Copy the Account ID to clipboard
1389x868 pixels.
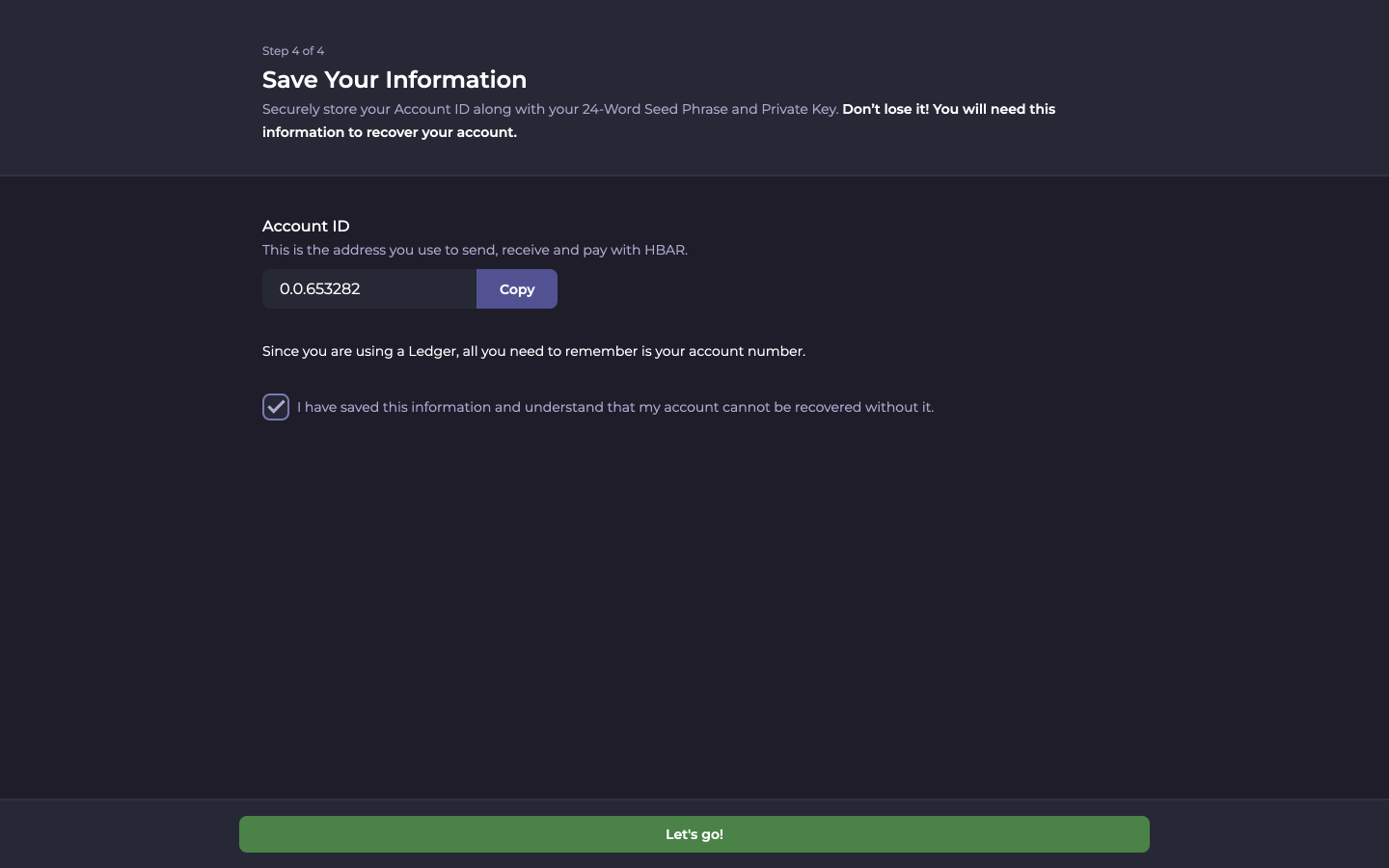pyautogui.click(x=517, y=289)
